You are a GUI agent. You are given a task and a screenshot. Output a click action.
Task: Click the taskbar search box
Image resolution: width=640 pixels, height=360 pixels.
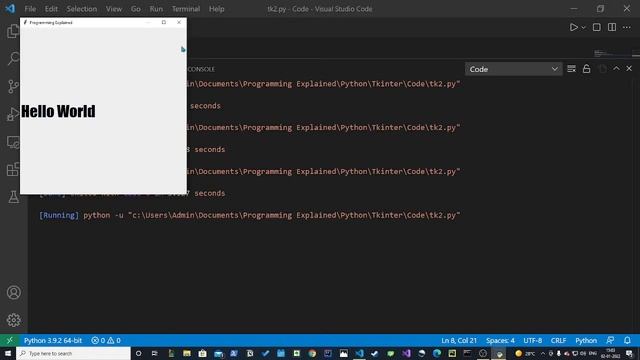tap(73, 353)
